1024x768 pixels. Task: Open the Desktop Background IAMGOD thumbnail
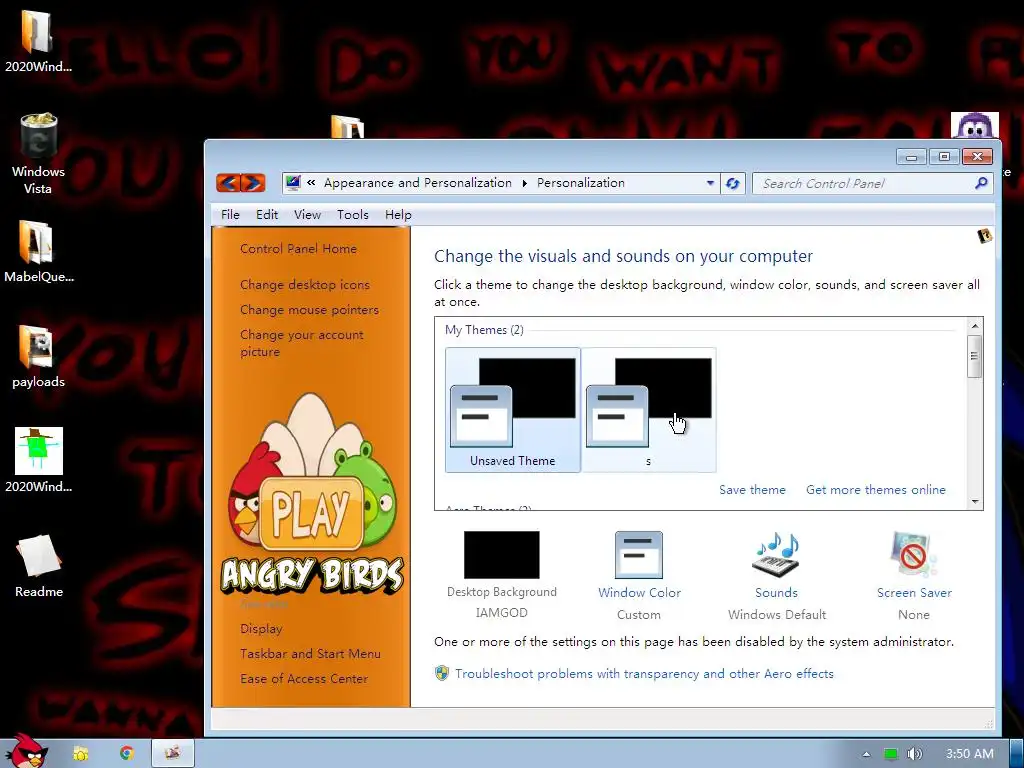click(x=502, y=554)
